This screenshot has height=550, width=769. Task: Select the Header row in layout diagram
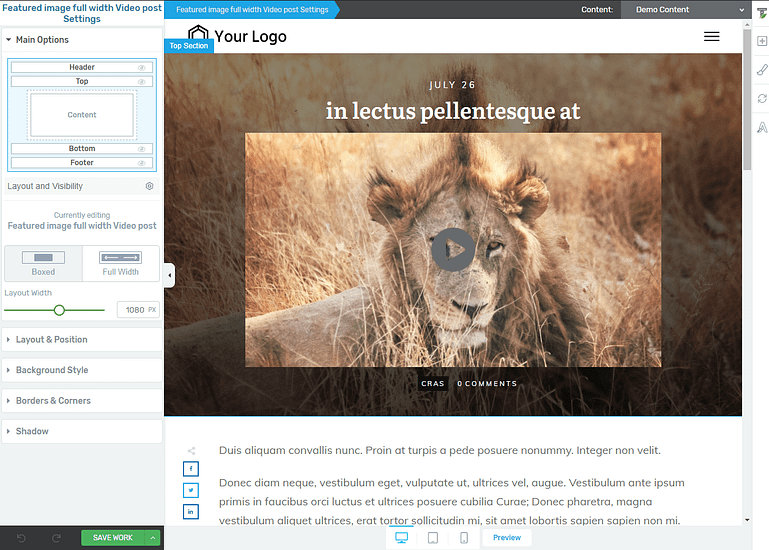(x=82, y=67)
